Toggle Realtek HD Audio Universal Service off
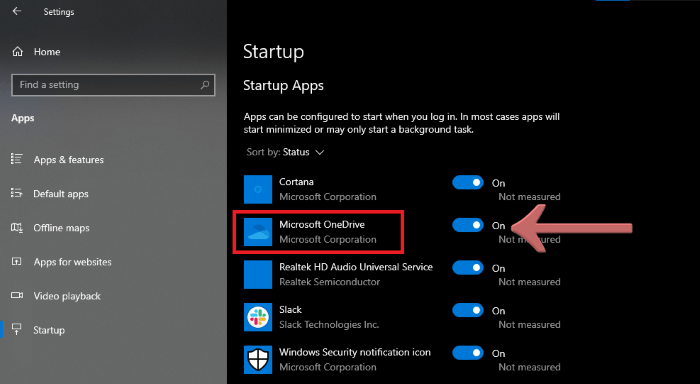 pyautogui.click(x=467, y=268)
